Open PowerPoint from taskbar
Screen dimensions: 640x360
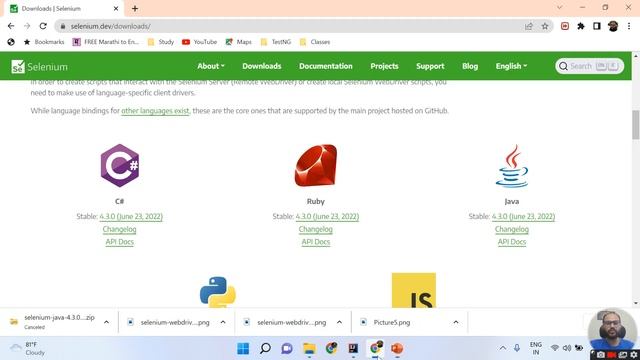tap(397, 349)
